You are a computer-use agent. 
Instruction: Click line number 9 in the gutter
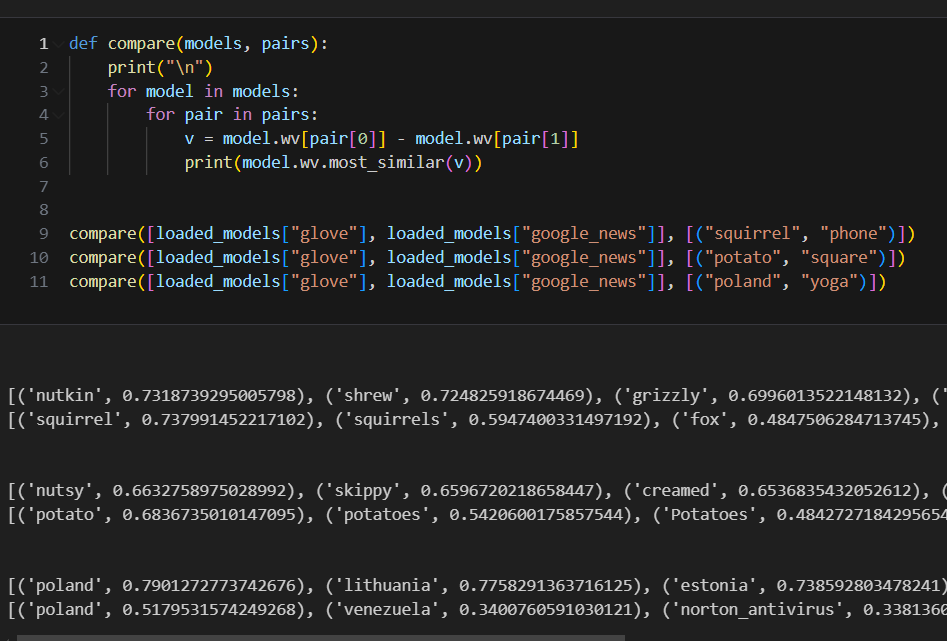(x=43, y=234)
